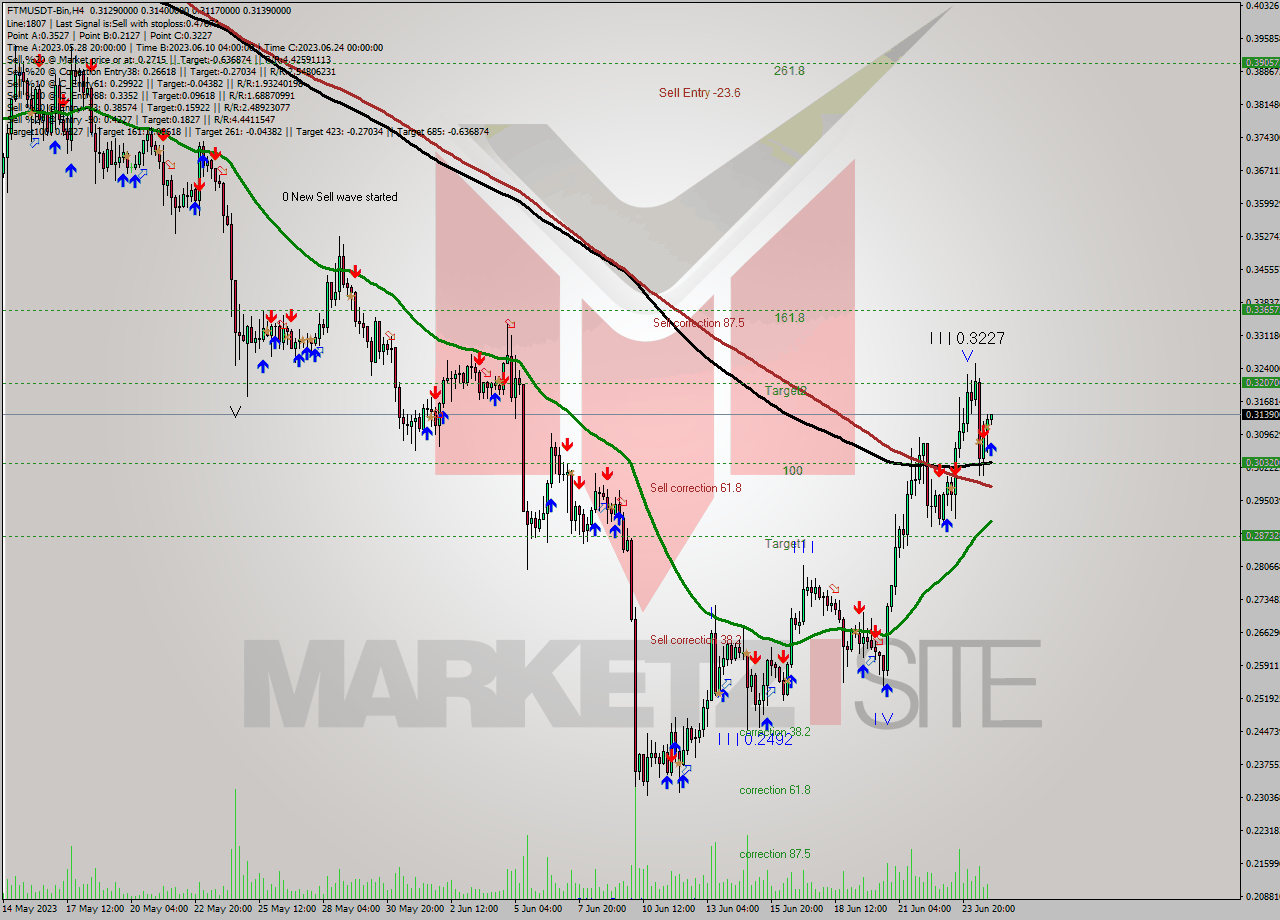Click the '14 May 2023' date label
The width and height of the screenshot is (1280, 920).
click(x=30, y=909)
